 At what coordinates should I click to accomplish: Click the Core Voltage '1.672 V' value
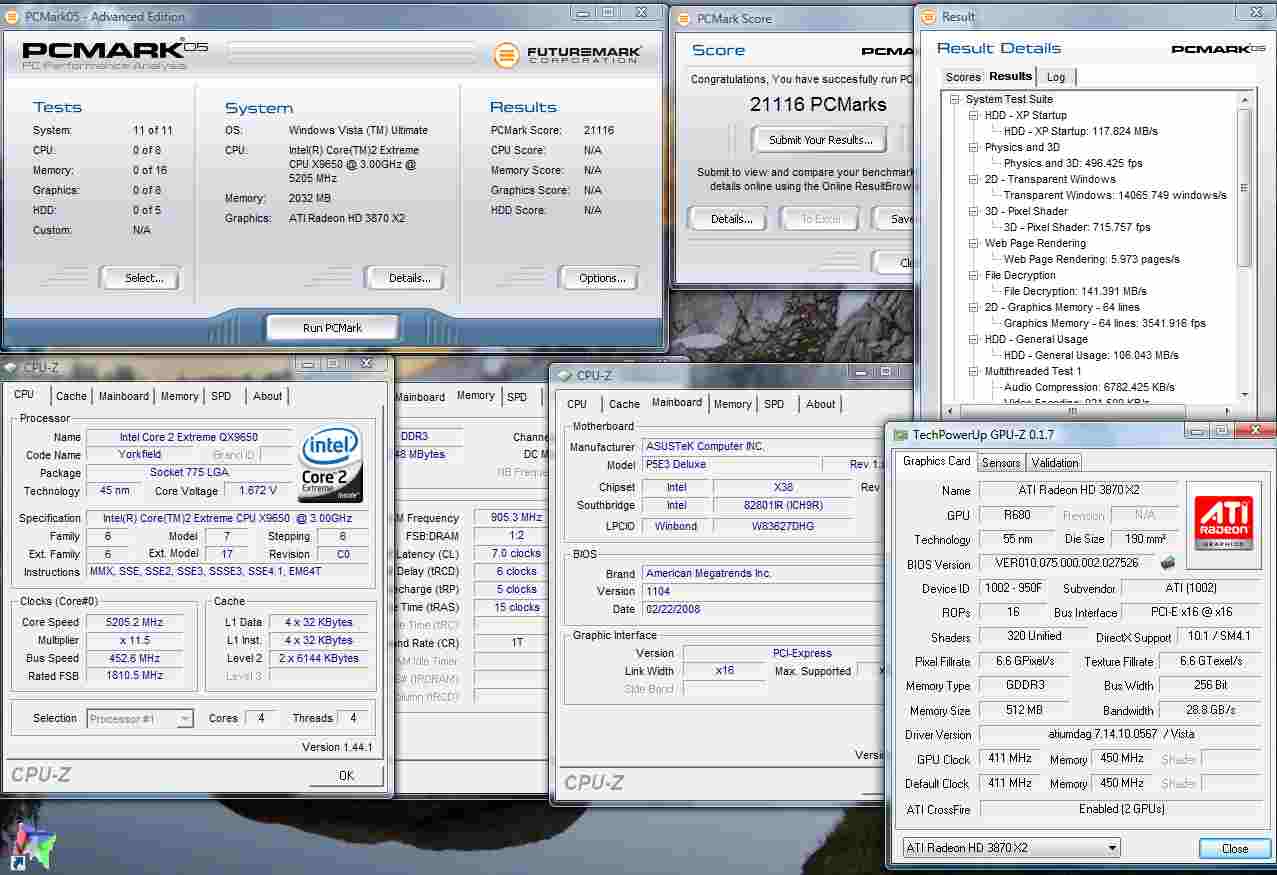[x=258, y=491]
